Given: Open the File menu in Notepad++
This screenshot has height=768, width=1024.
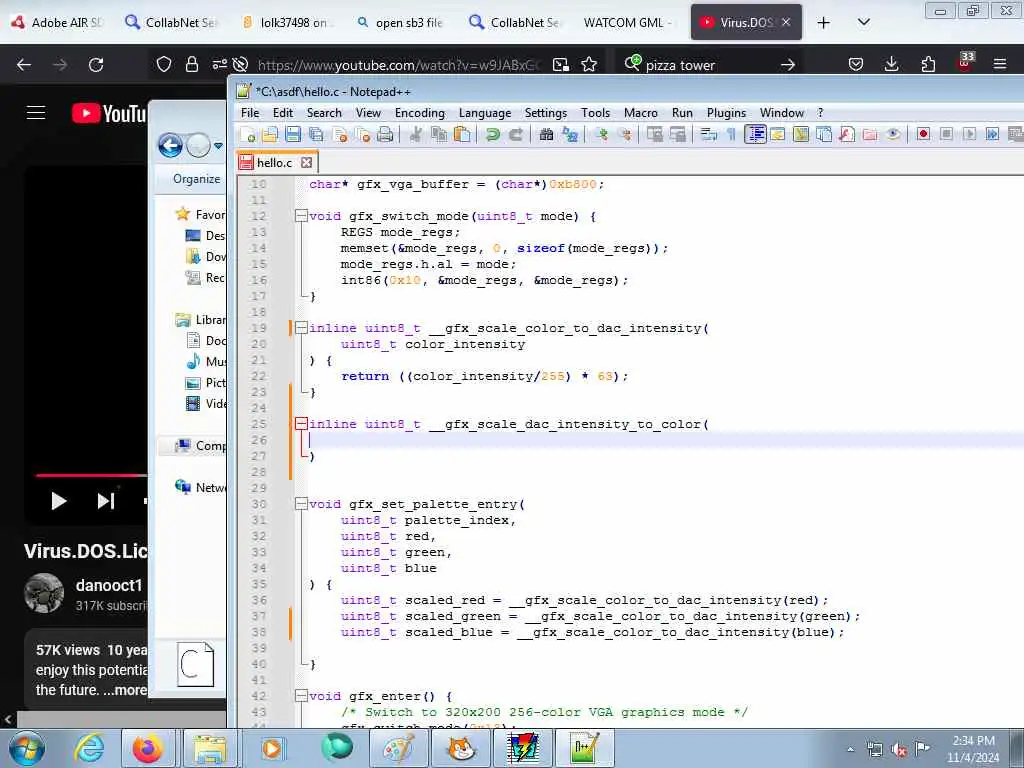Looking at the screenshot, I should [x=250, y=113].
